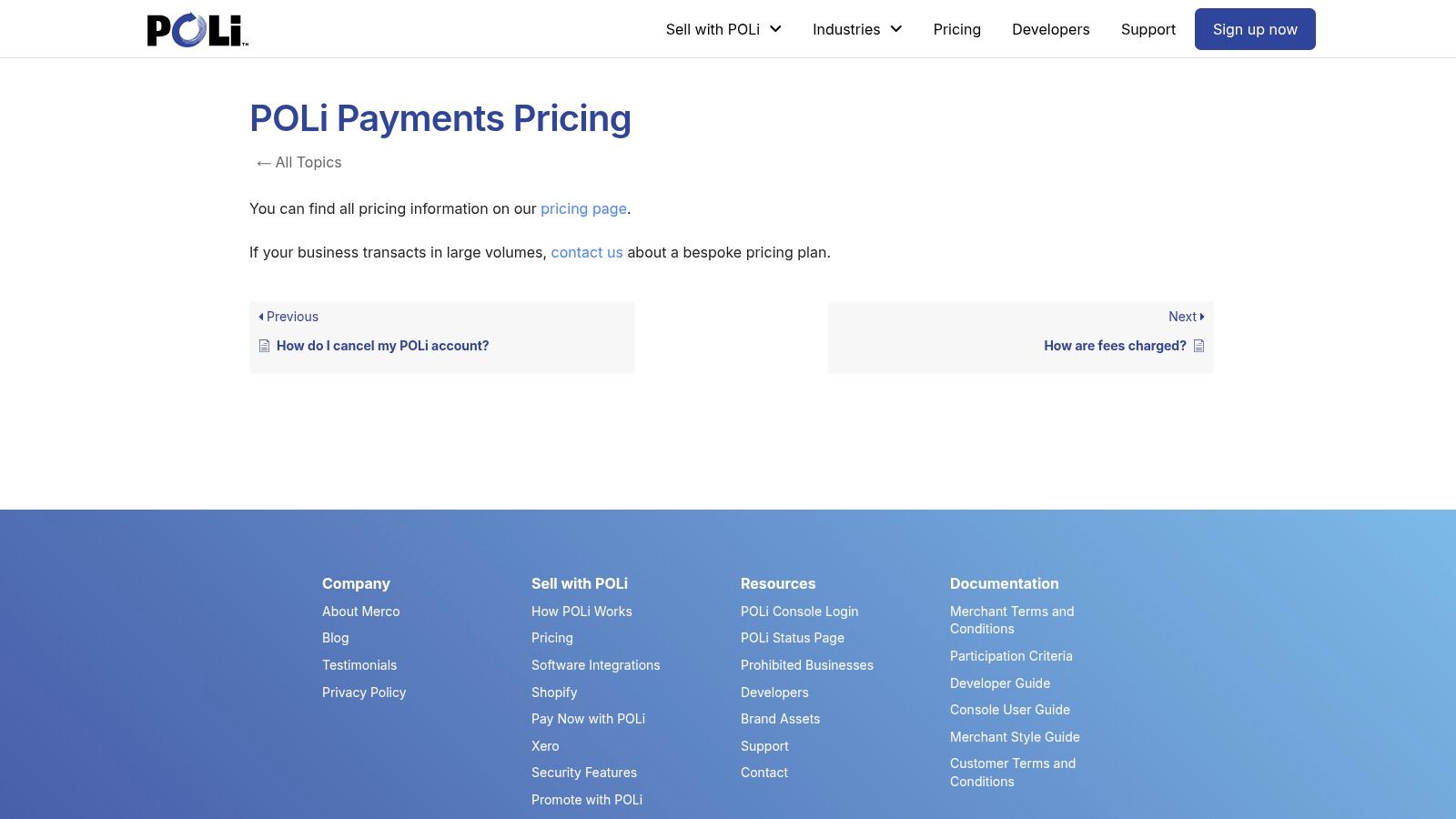
Task: Open Pricing in the top navigation
Action: point(957,29)
